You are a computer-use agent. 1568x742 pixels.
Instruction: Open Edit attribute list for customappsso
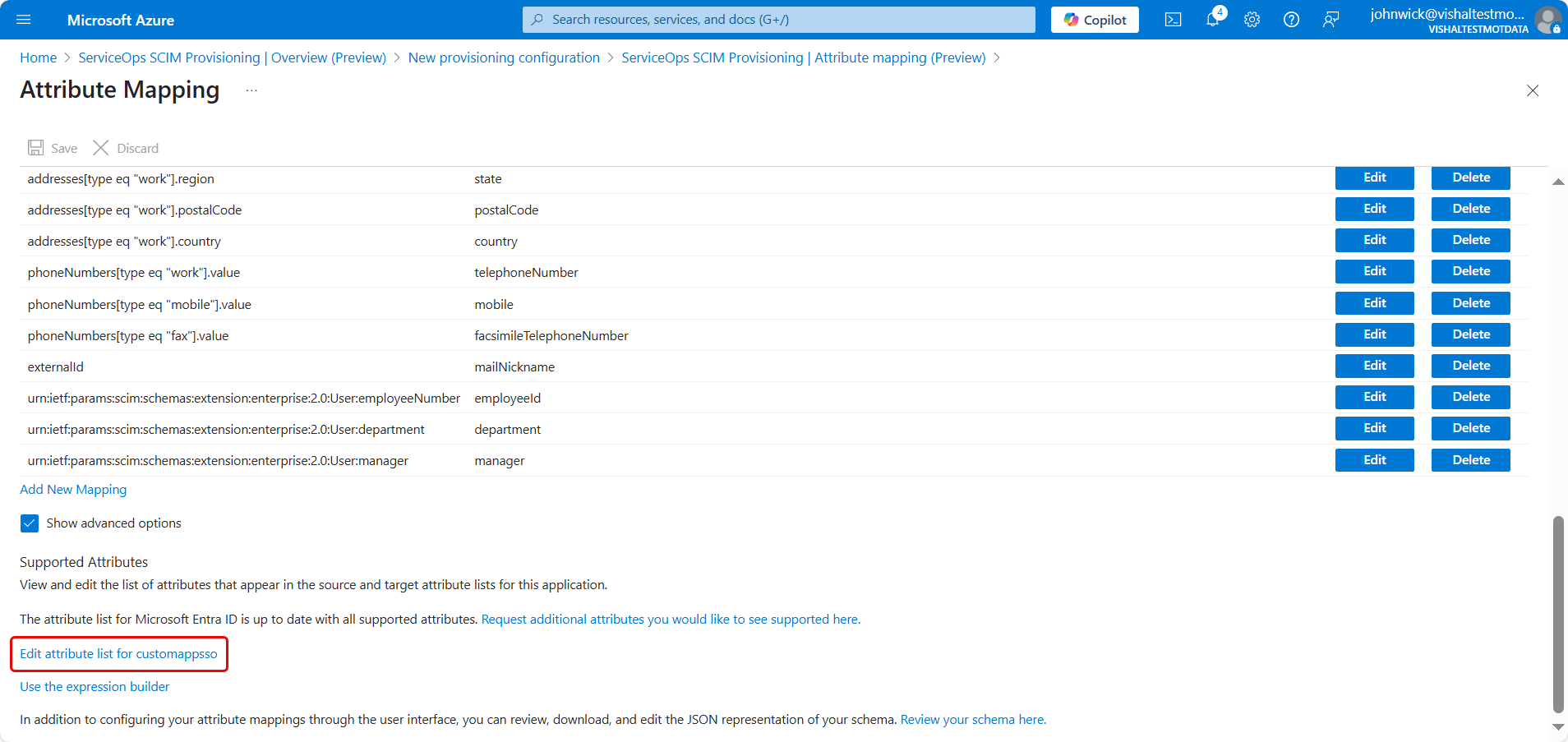[x=118, y=654]
